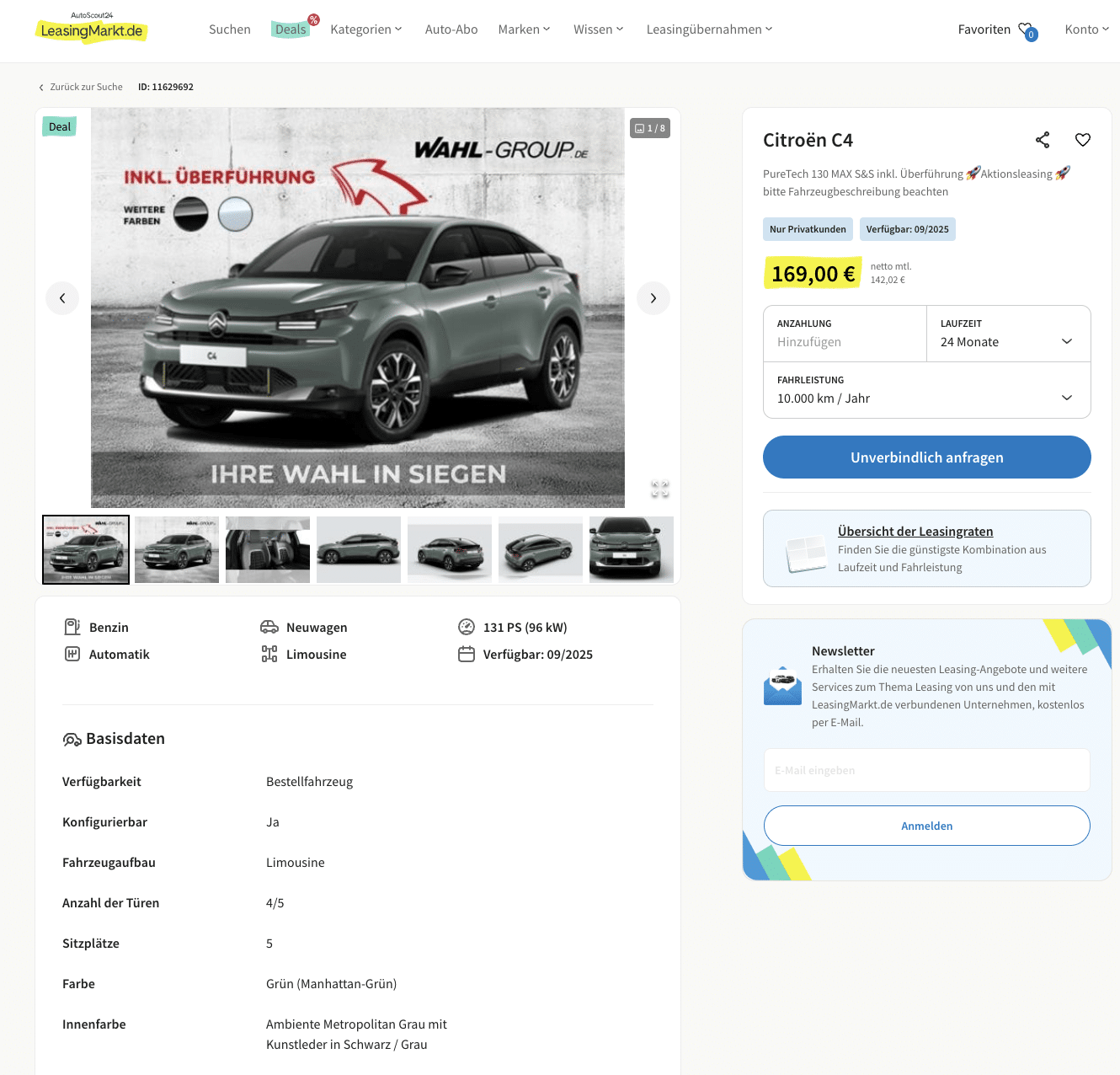
Task: Expand the Wissen dropdown
Action: [599, 29]
